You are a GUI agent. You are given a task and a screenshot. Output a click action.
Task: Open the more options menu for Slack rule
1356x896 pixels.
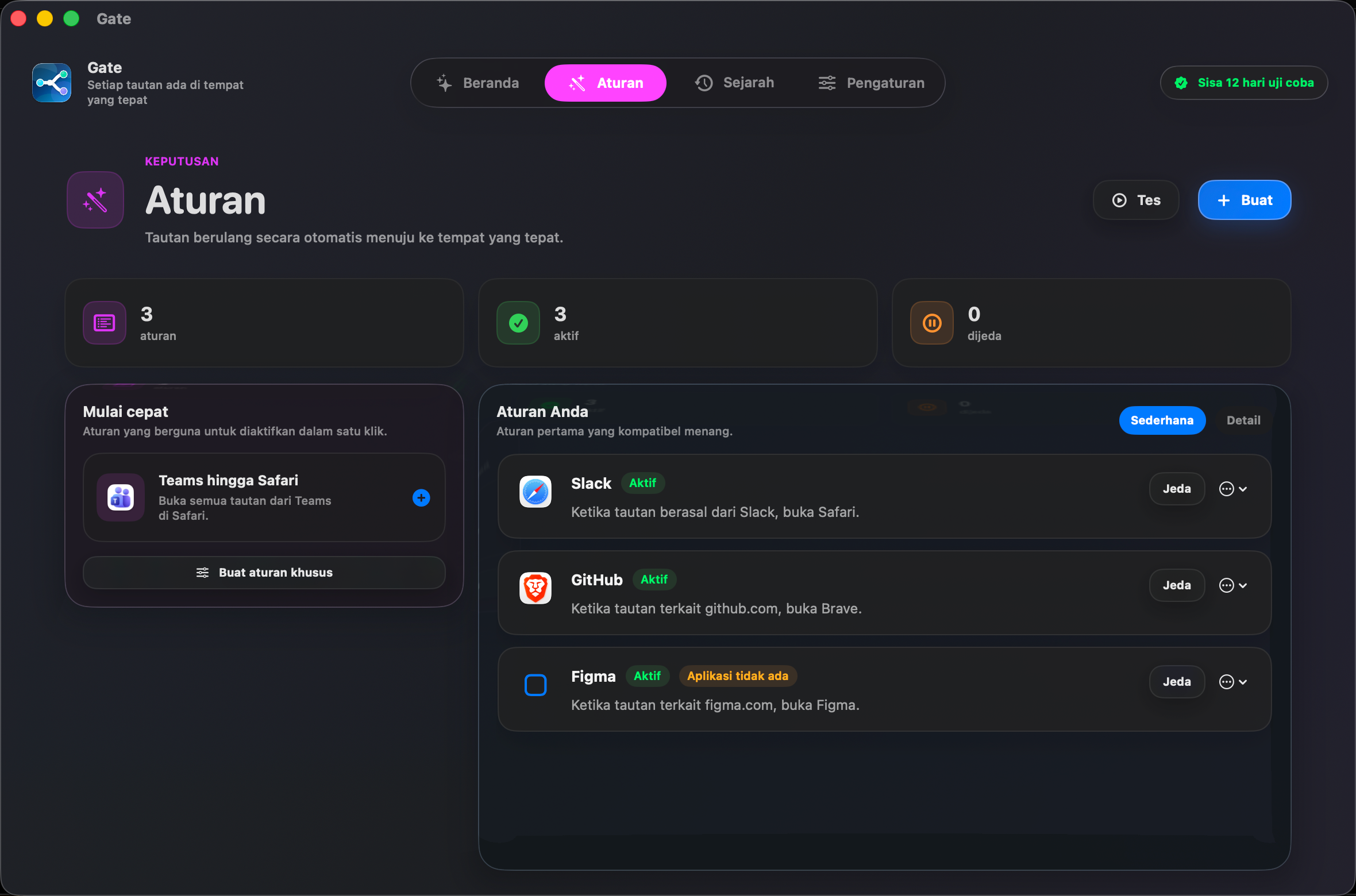(1233, 489)
